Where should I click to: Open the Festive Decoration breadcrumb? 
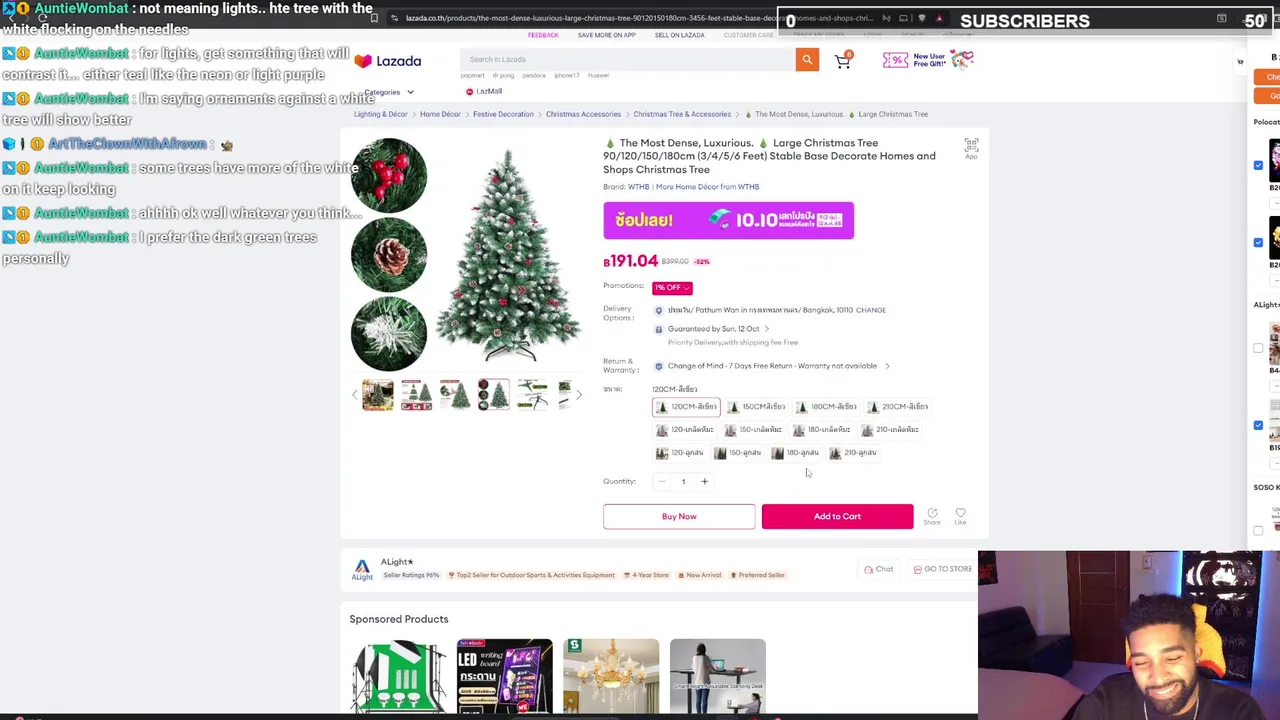[x=503, y=114]
